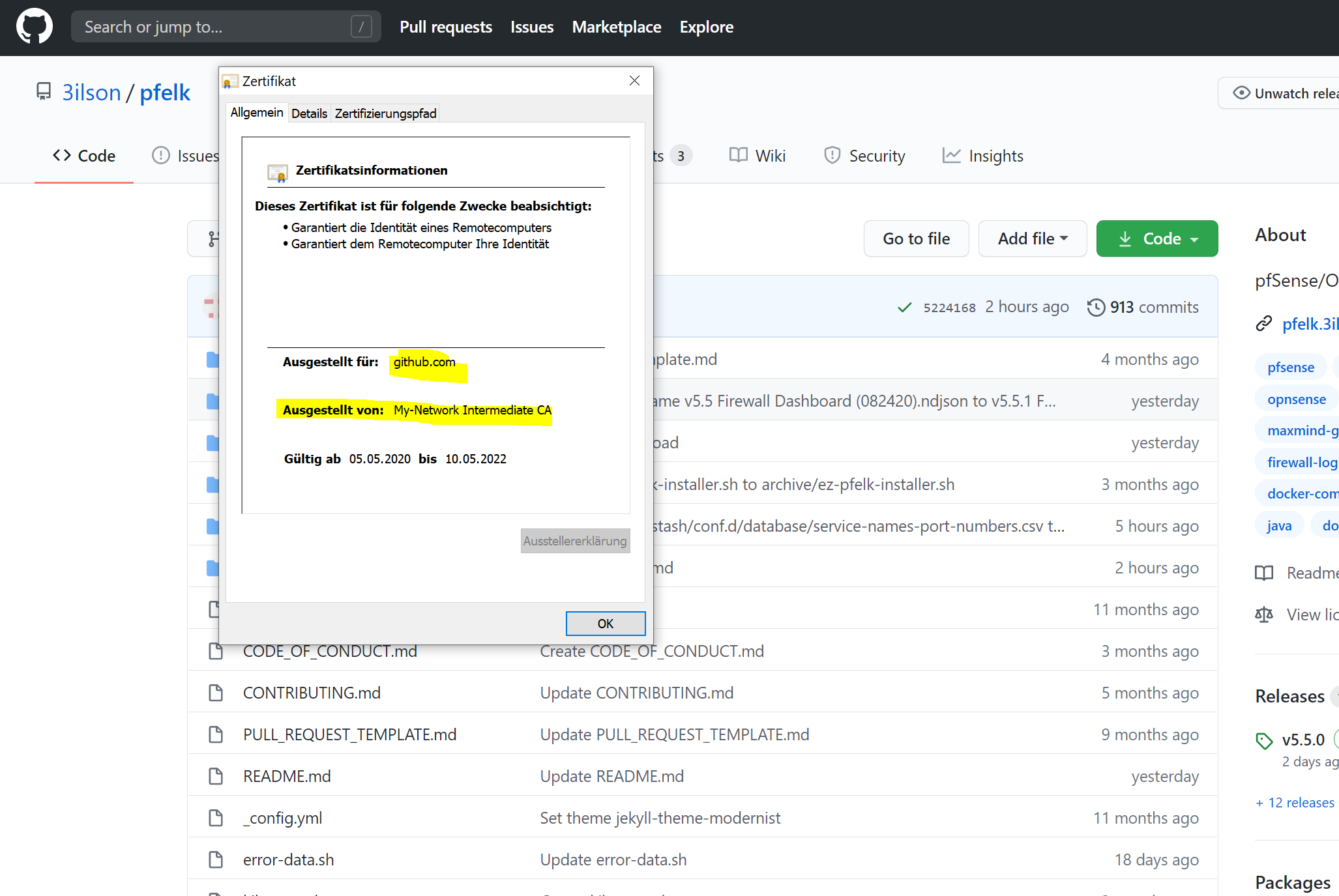Click the Issues tab circle icon

tap(160, 155)
